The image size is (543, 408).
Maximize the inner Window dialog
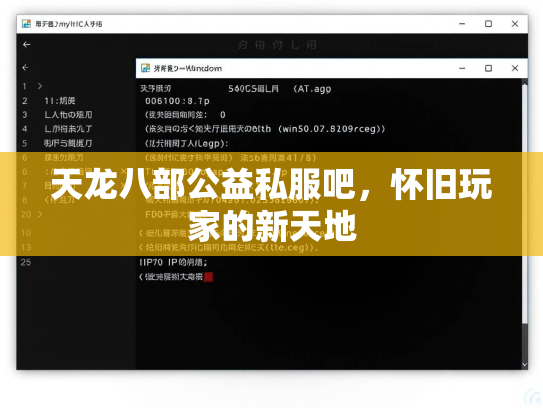click(x=488, y=68)
